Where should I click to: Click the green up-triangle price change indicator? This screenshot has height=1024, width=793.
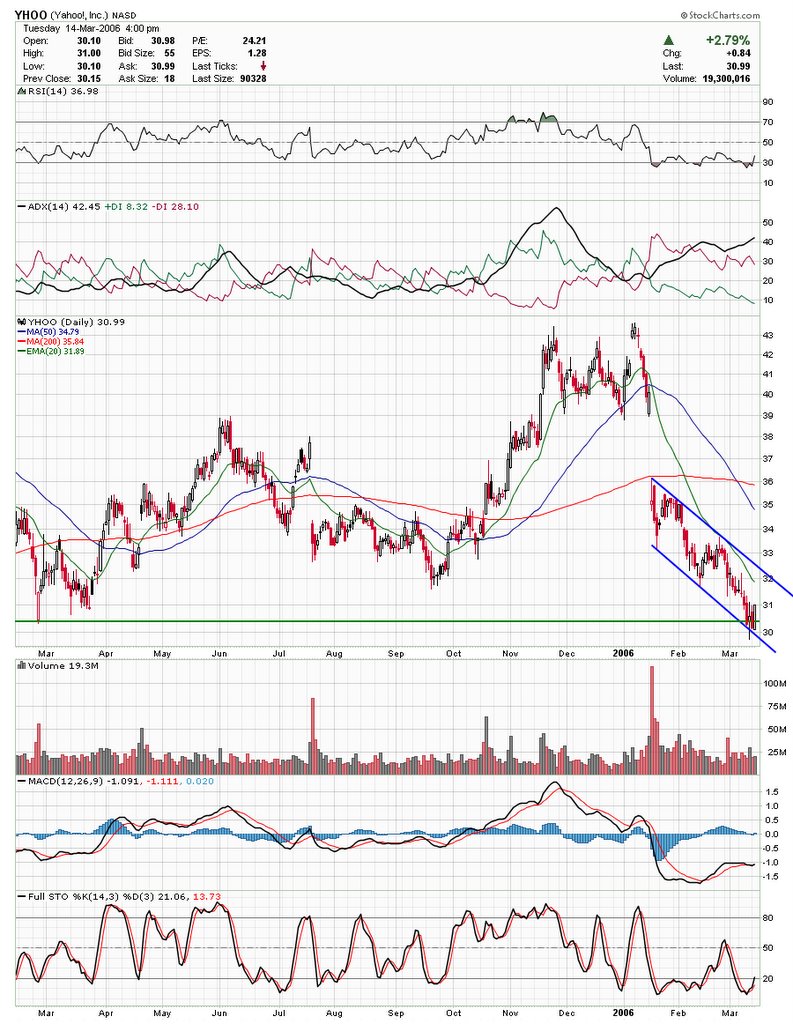[670, 40]
